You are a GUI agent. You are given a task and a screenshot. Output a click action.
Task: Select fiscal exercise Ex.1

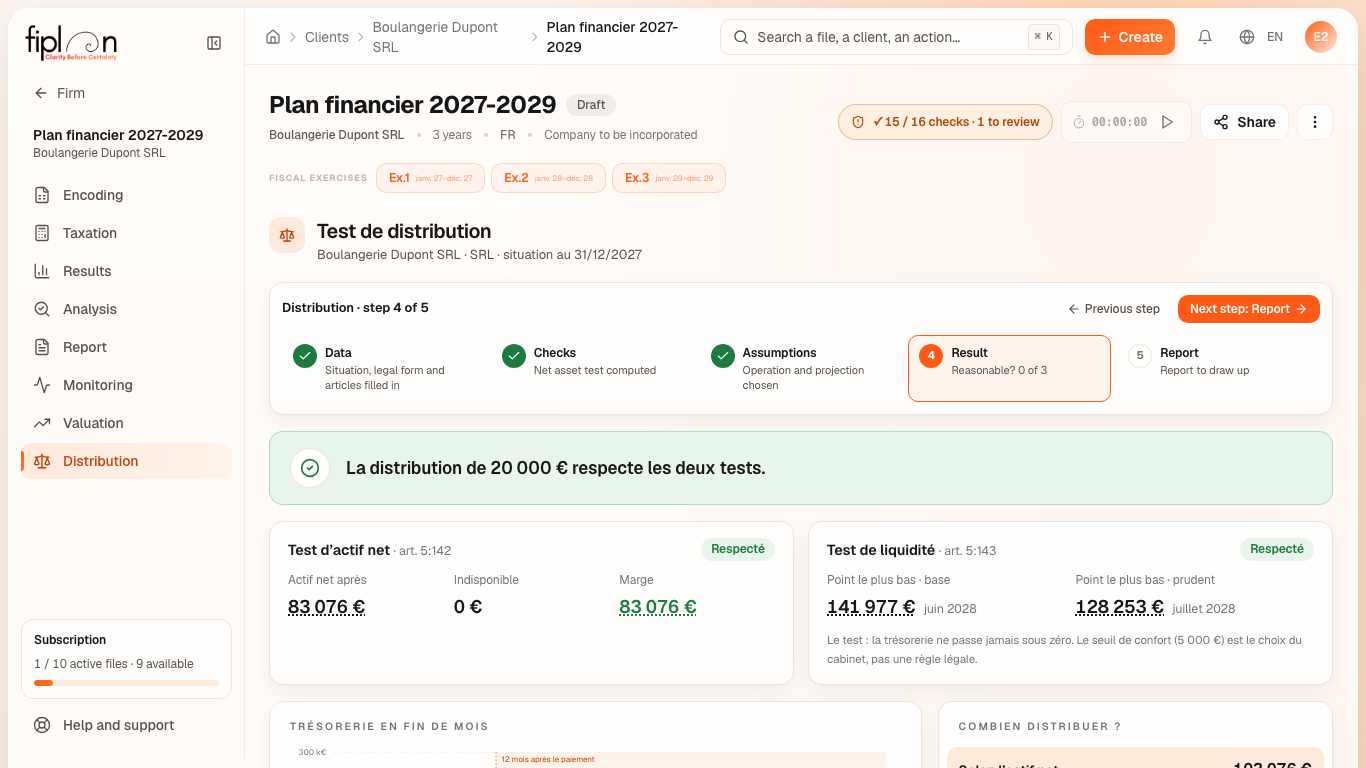pyautogui.click(x=431, y=178)
